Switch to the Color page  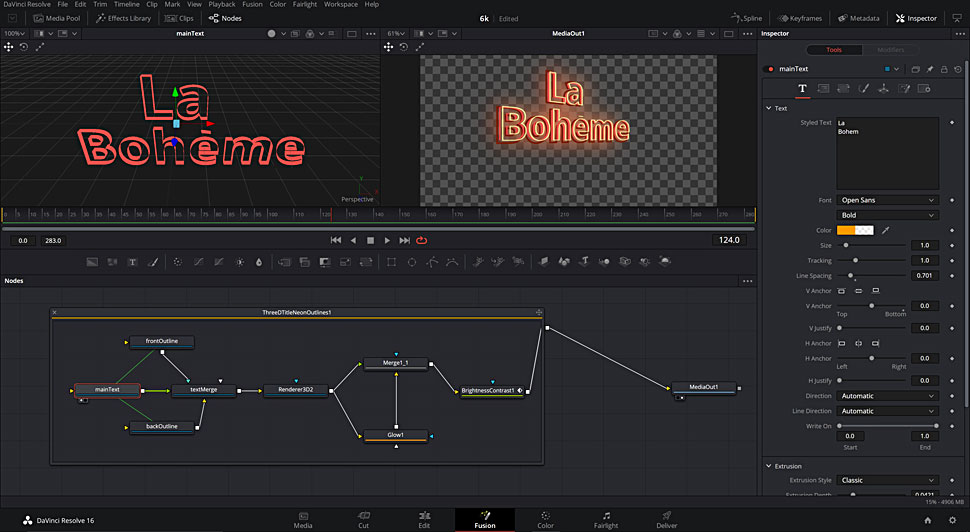(x=545, y=520)
